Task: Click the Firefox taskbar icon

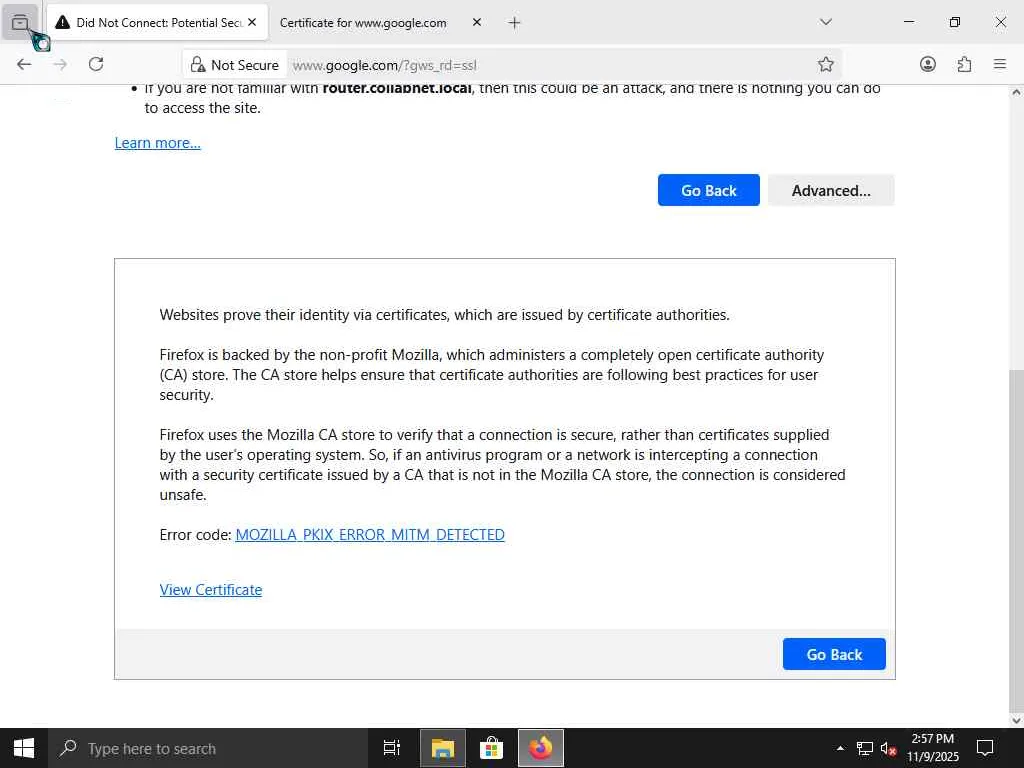Action: [541, 748]
